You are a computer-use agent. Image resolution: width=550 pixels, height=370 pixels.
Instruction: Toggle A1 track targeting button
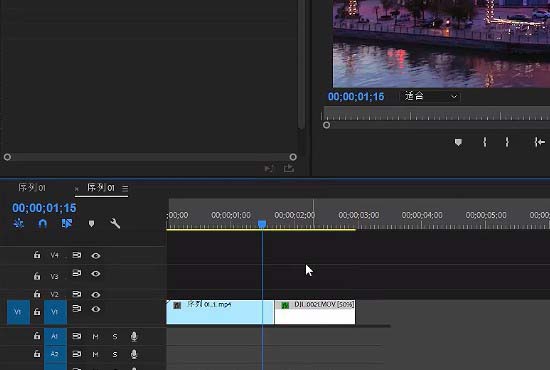click(55, 336)
